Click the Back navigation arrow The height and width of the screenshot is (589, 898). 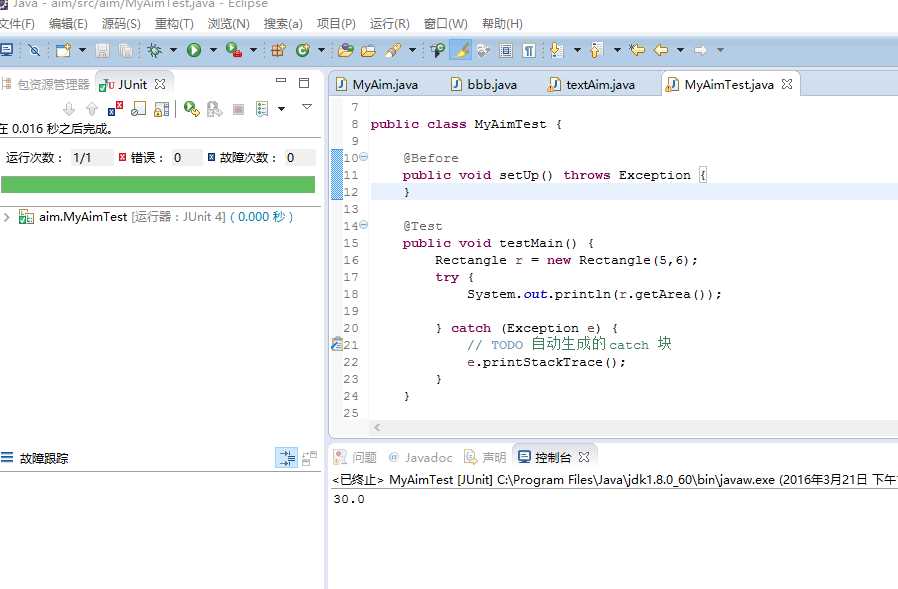661,50
